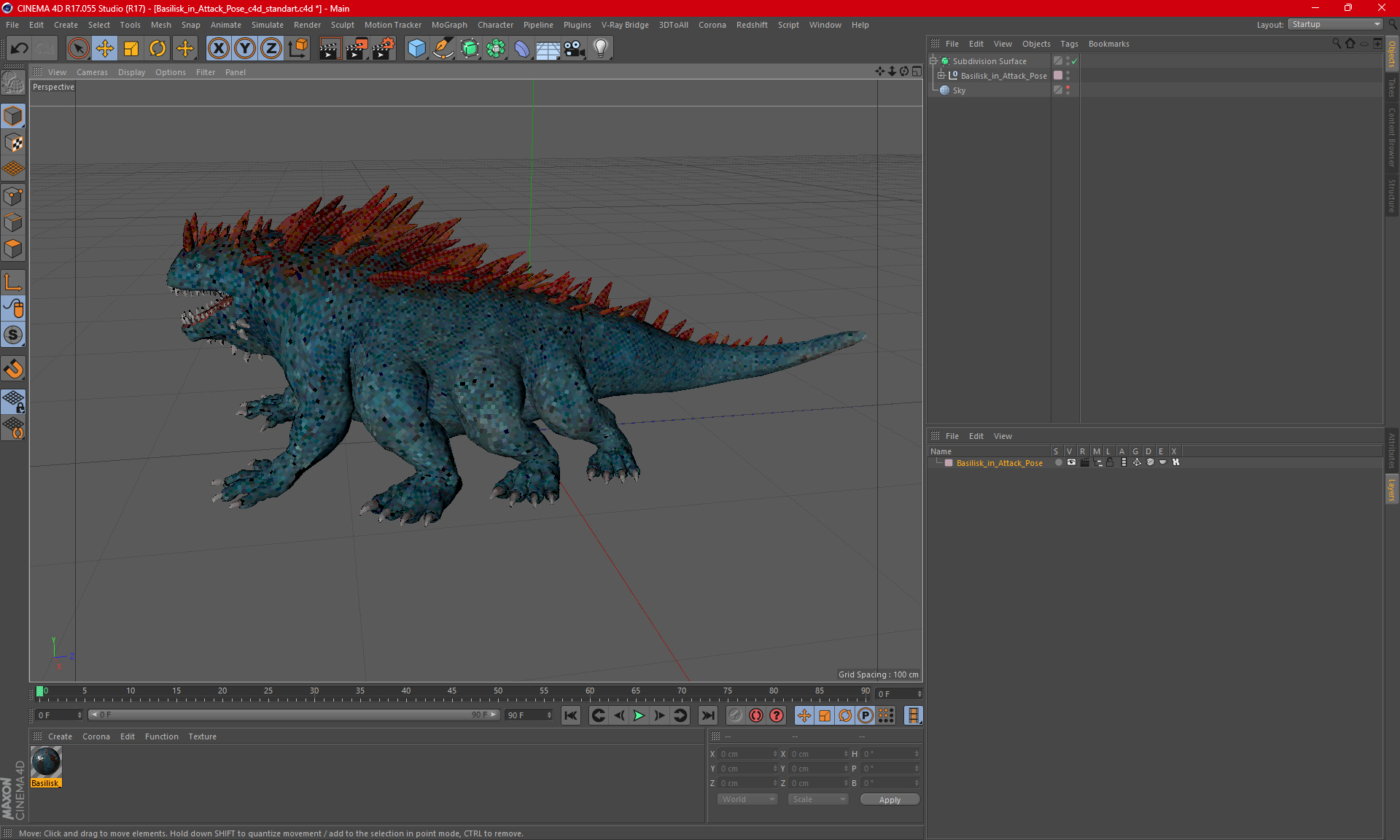
Task: Click the Basilisk layer color swatch
Action: pyautogui.click(x=949, y=463)
